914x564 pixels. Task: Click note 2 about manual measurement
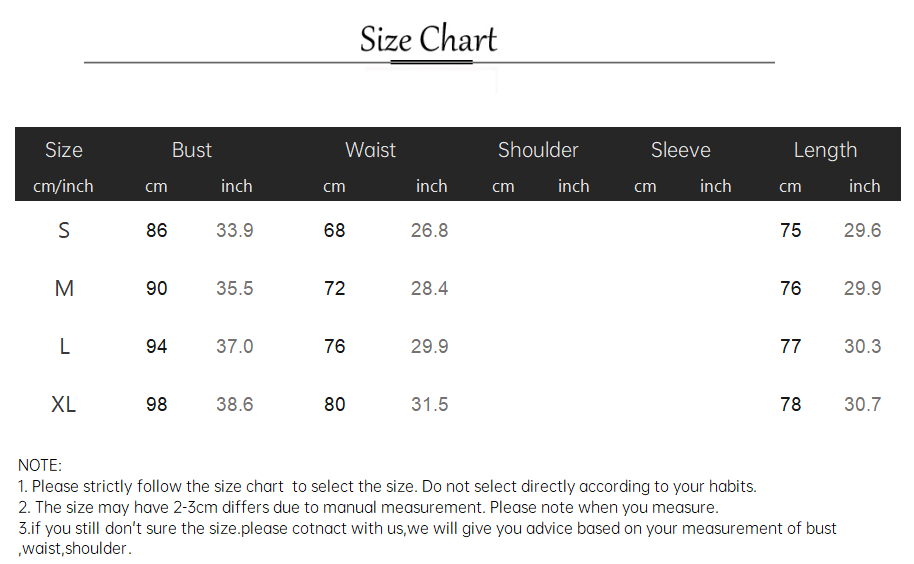click(368, 507)
